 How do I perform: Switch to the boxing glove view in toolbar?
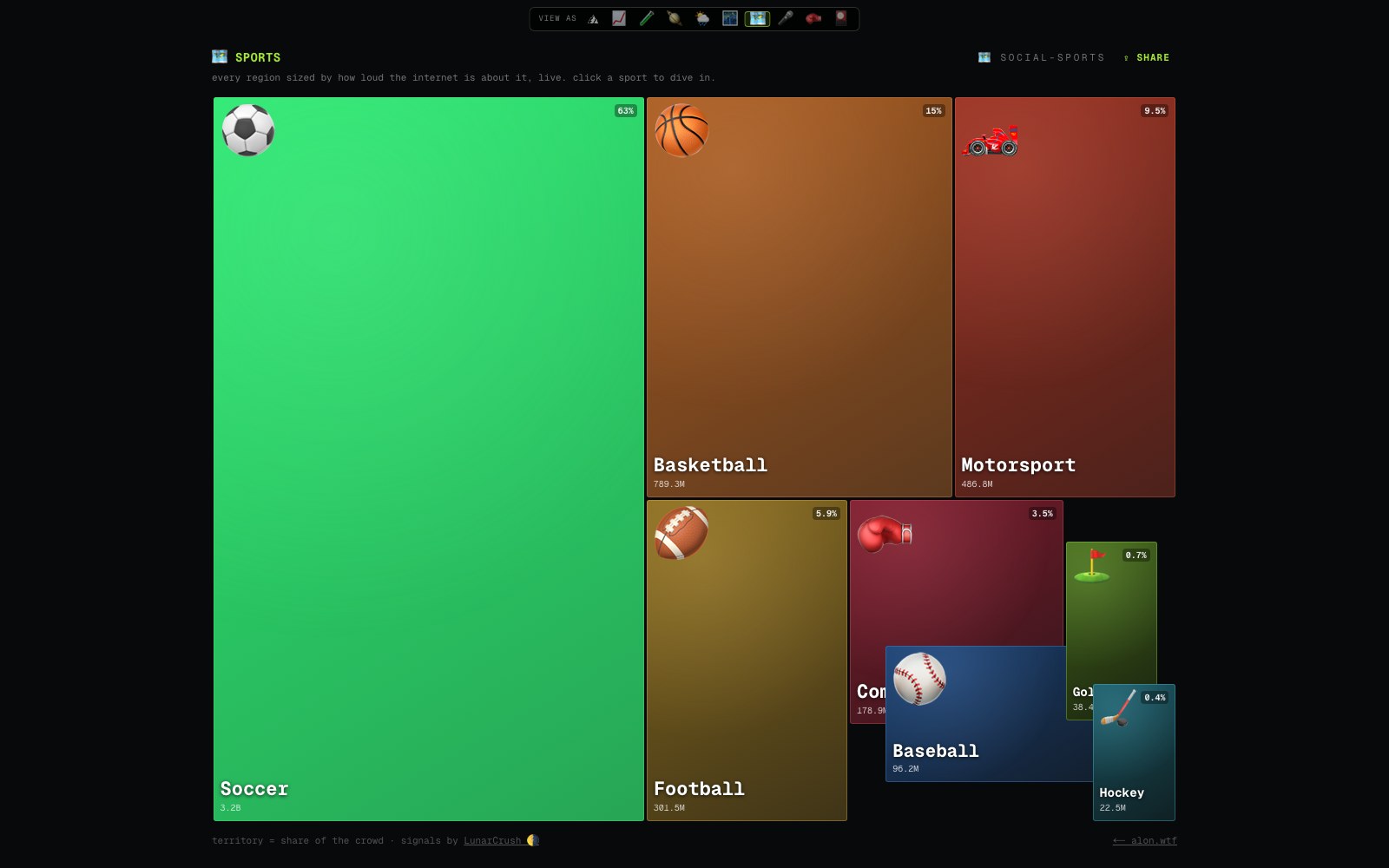tap(813, 18)
